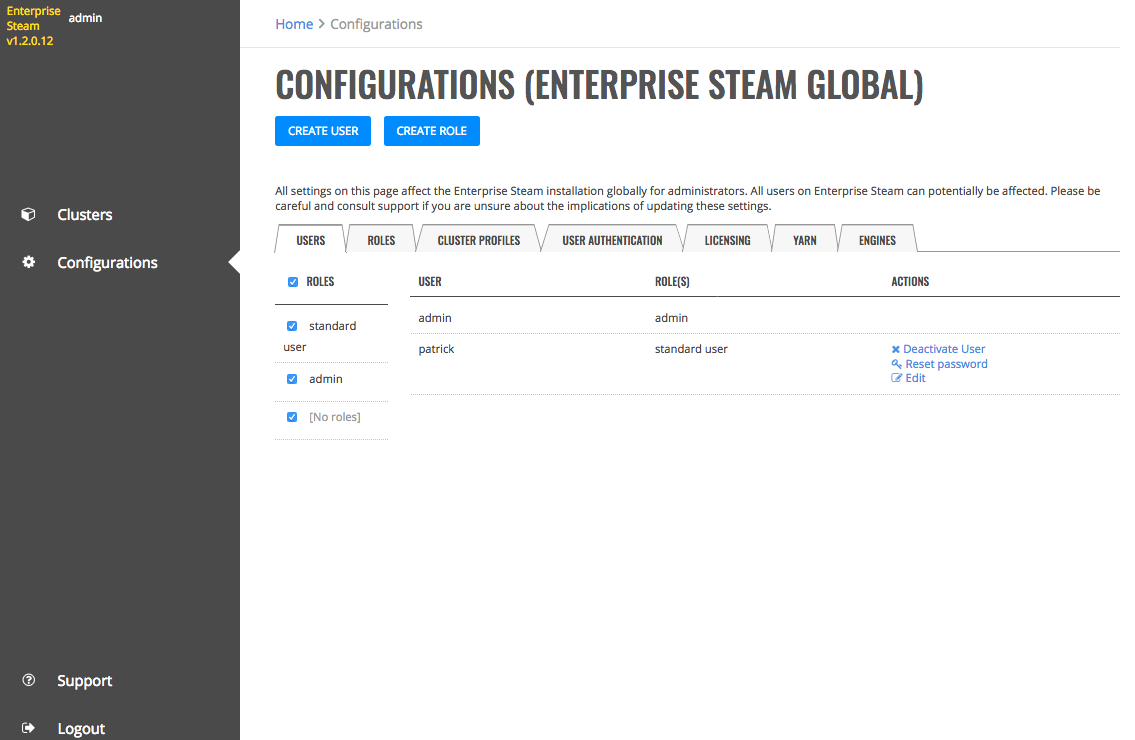Click the Create Role button
Screen dimensions: 1135x740
(431, 131)
